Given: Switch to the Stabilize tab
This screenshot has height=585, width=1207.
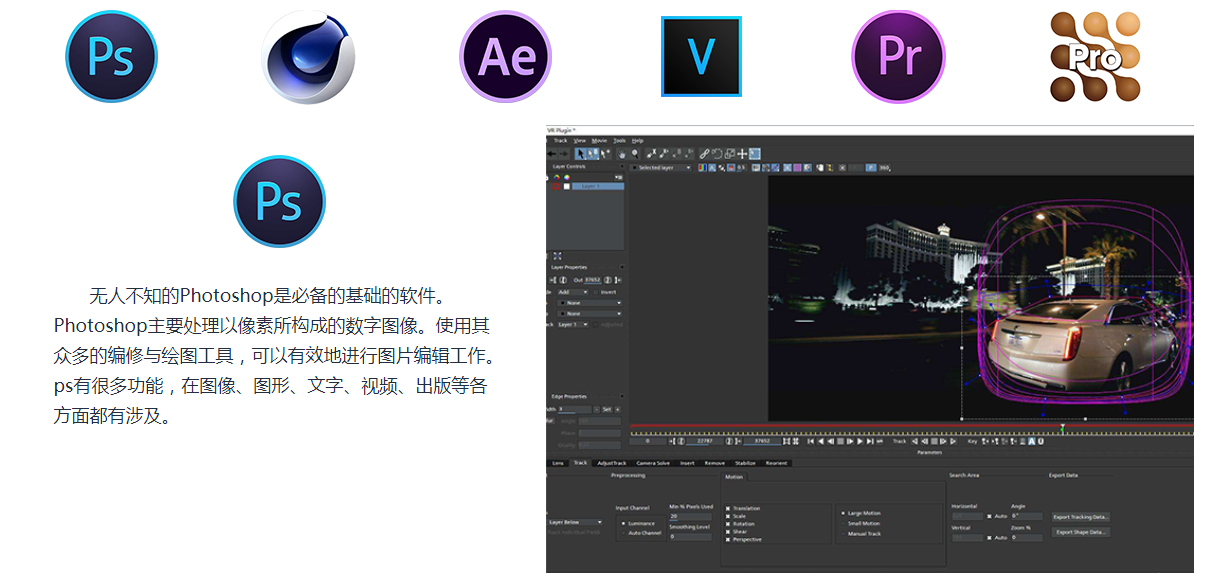Looking at the screenshot, I should [x=745, y=463].
